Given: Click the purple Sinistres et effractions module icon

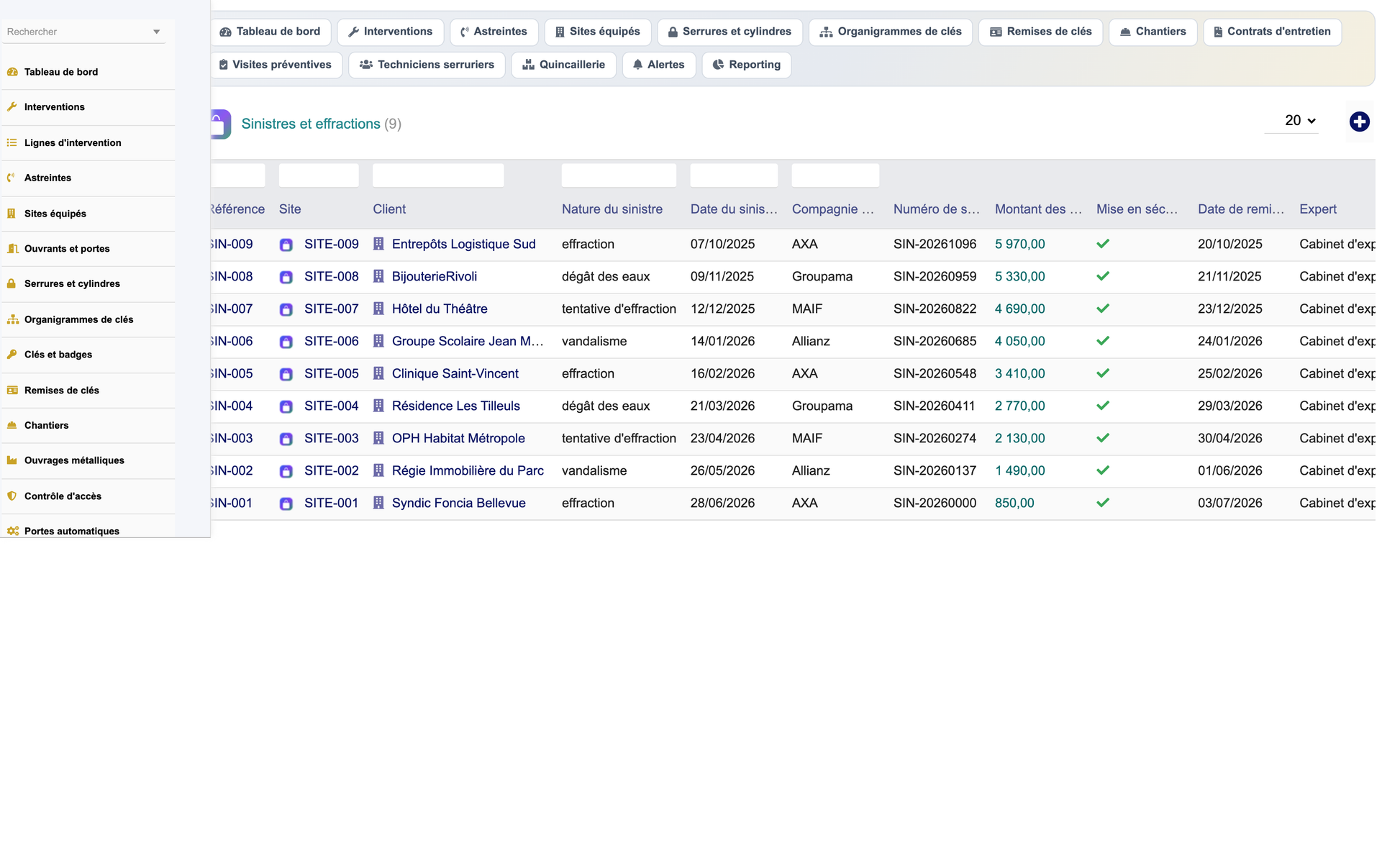Looking at the screenshot, I should click(x=220, y=124).
